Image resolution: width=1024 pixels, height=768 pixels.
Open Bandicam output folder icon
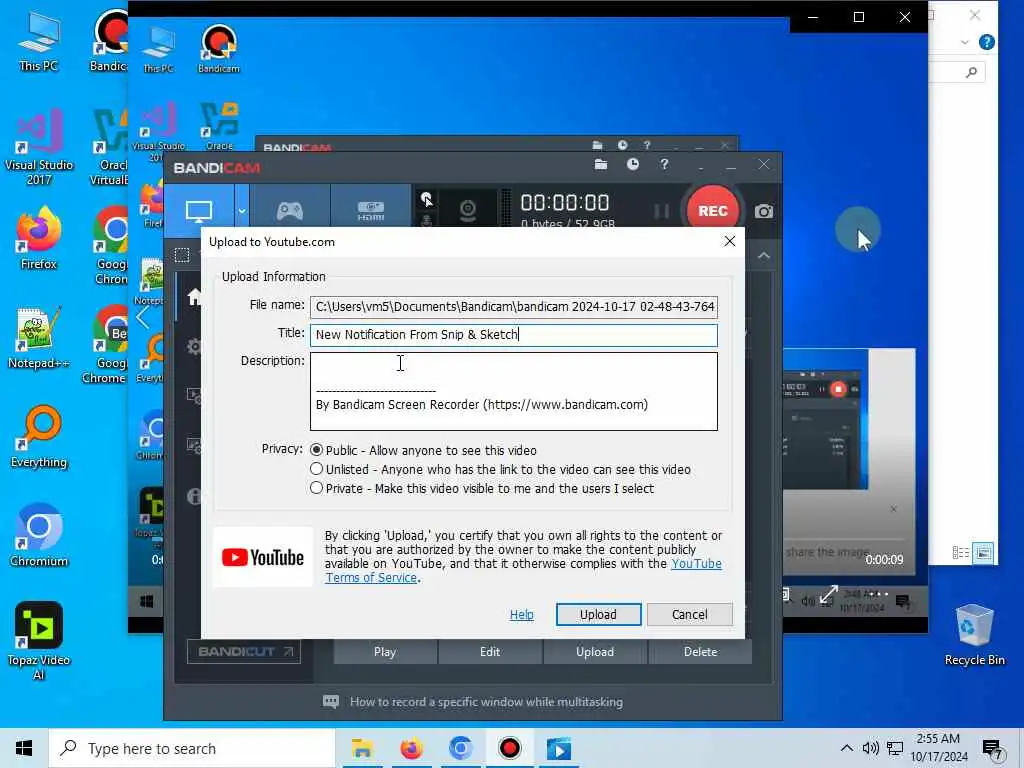601,165
